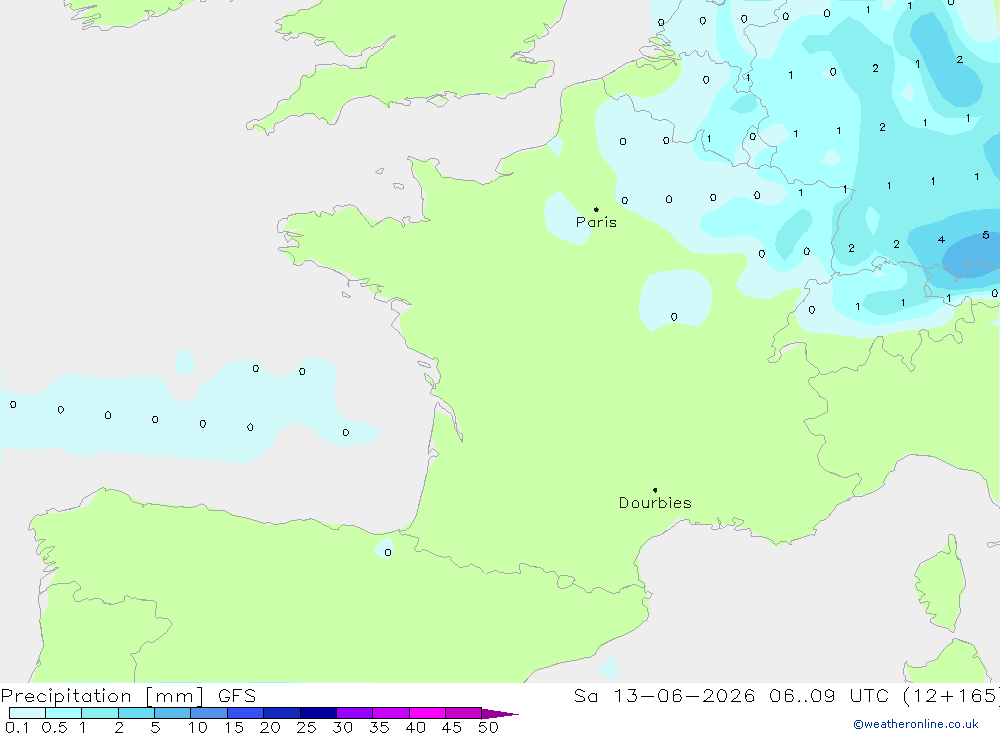Image resolution: width=1000 pixels, height=733 pixels.
Task: Pick the 15–20 mm legend swatch
Action: pos(246,713)
